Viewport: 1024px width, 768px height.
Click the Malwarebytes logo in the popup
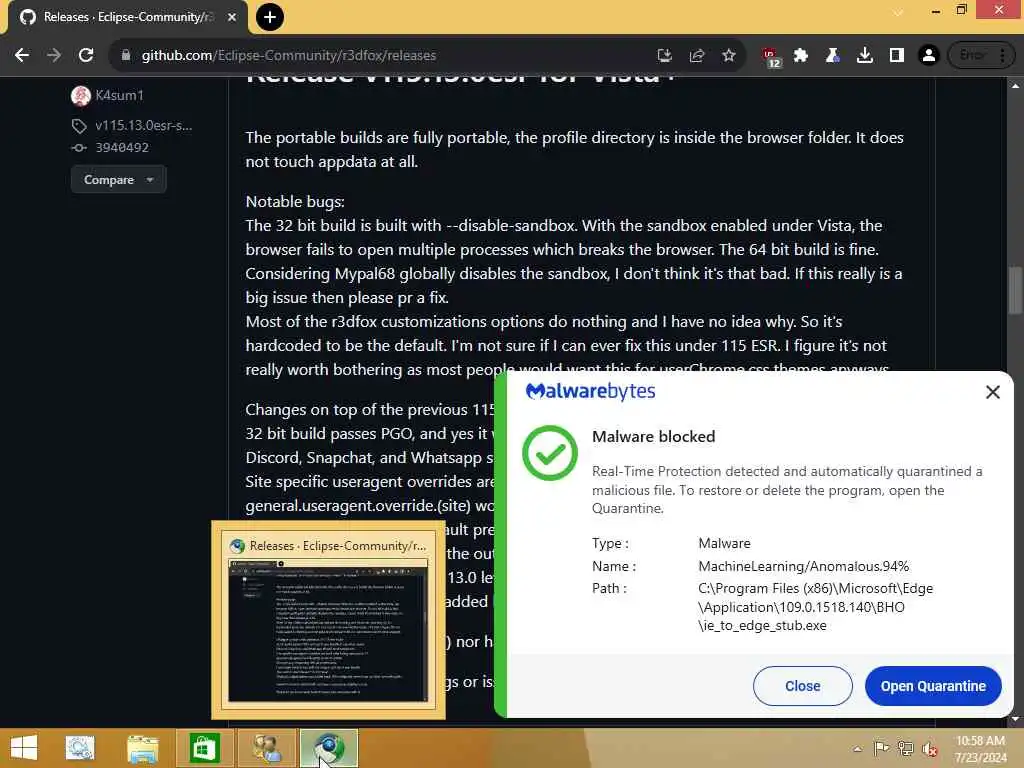coord(590,391)
